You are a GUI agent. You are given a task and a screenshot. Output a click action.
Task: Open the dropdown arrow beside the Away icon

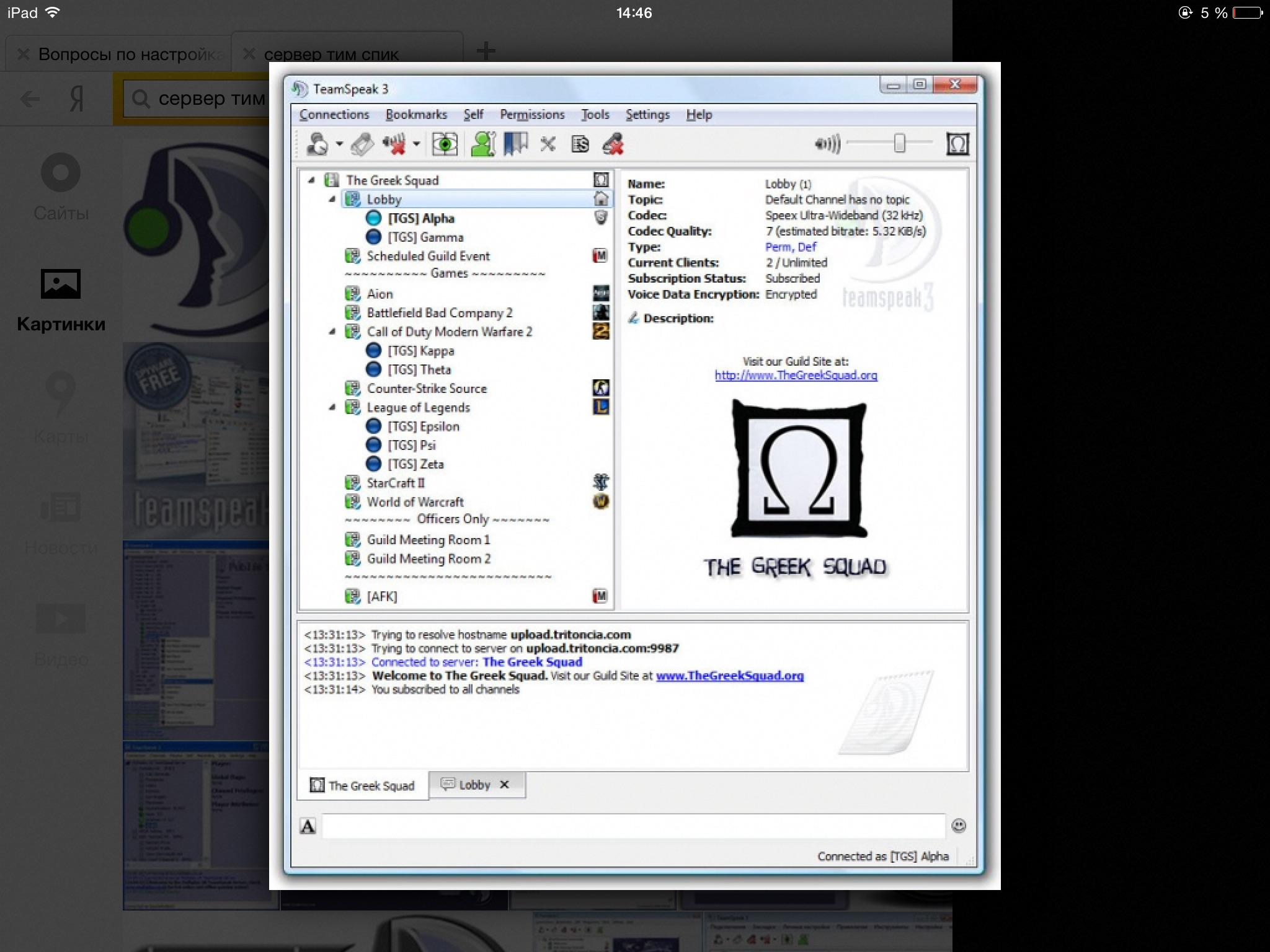(416, 144)
